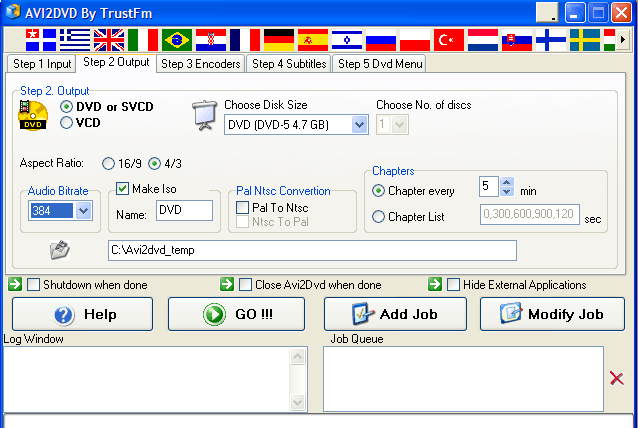Select the Netherlands flag language
638x428 pixels.
[483, 40]
